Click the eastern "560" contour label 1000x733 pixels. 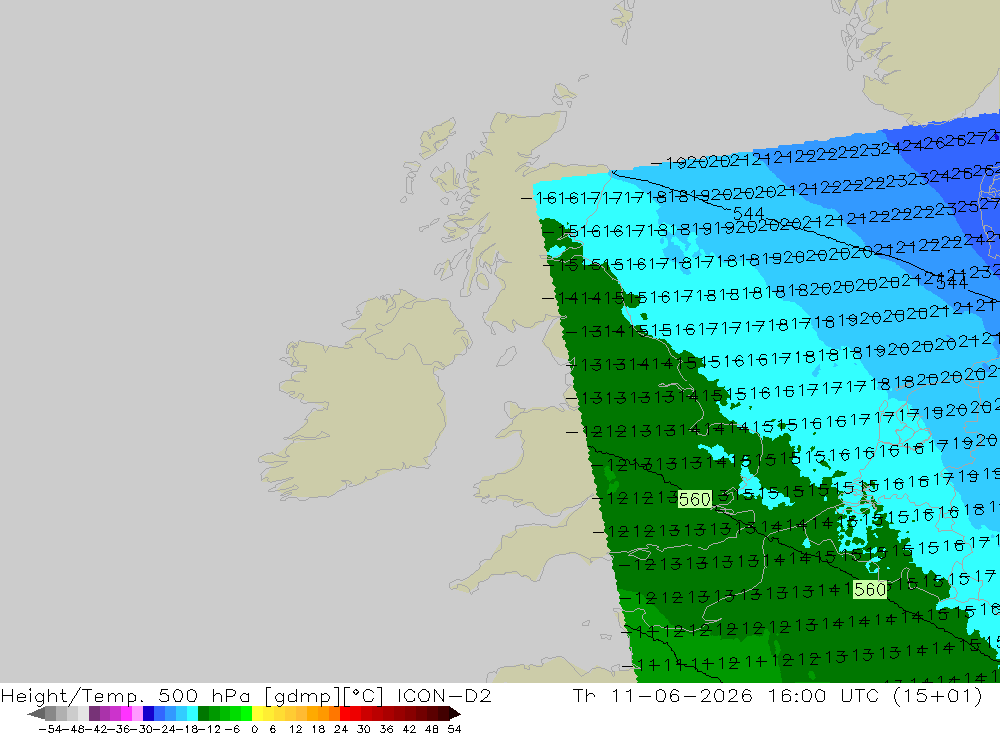point(870,589)
